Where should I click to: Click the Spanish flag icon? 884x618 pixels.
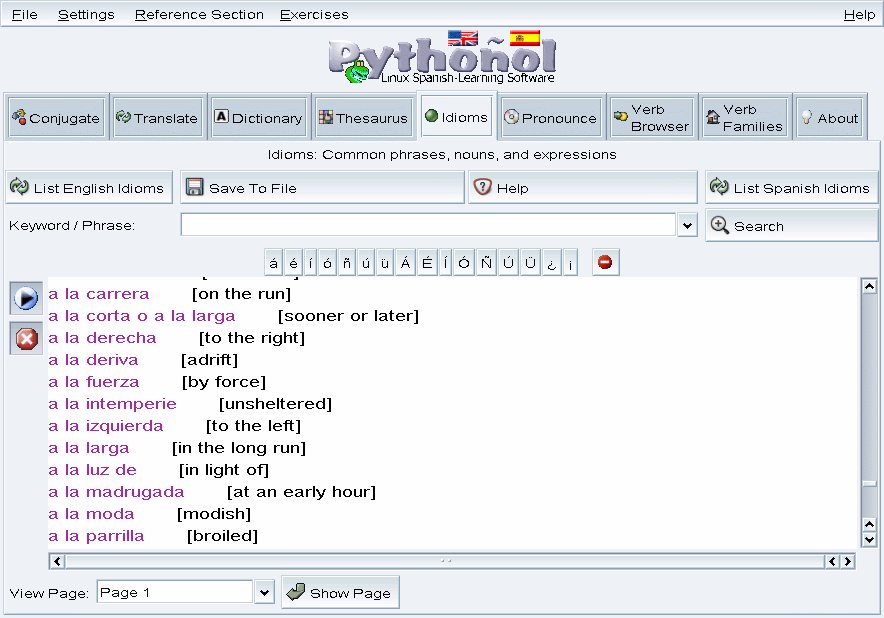point(524,38)
